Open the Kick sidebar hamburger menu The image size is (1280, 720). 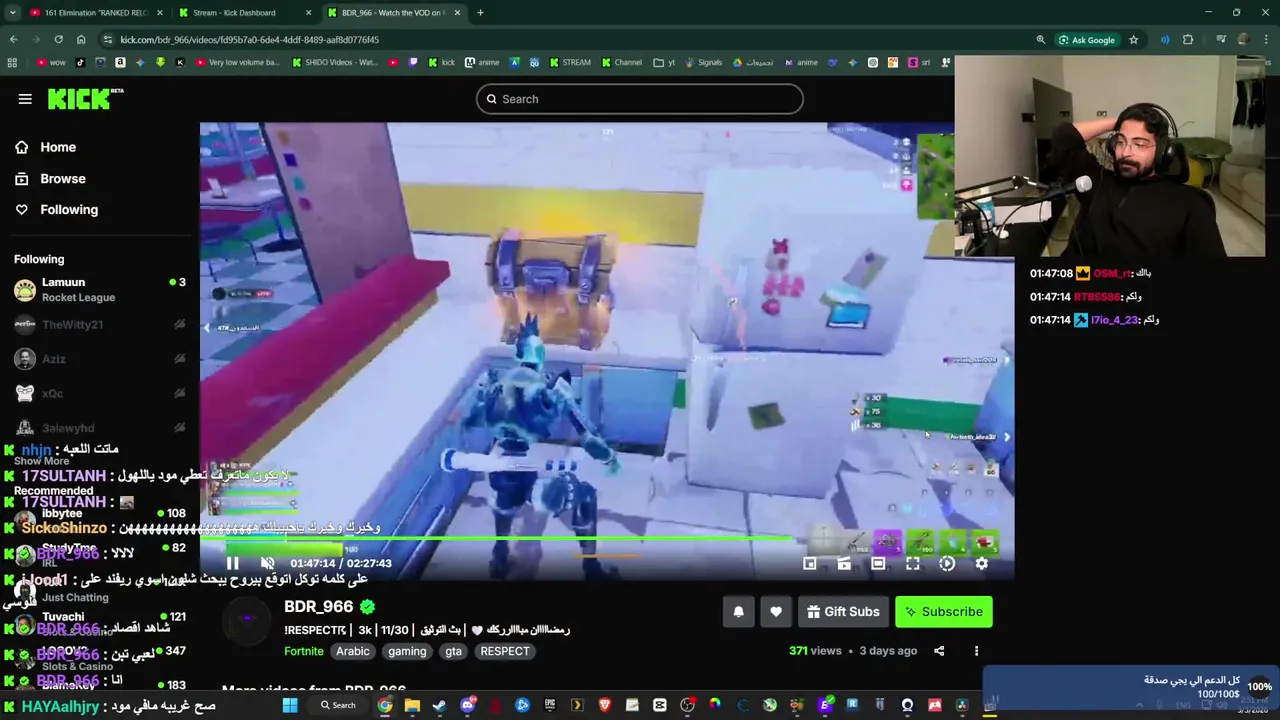[x=25, y=99]
